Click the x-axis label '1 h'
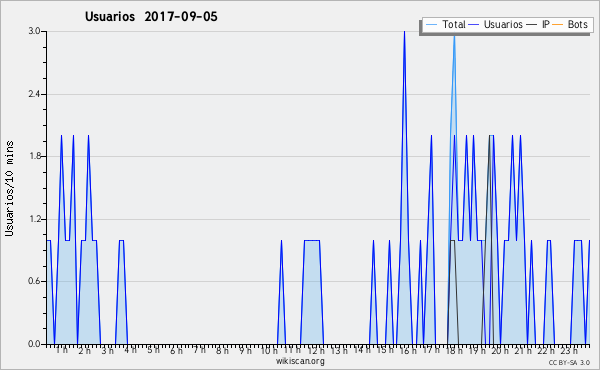The height and width of the screenshot is (370, 600). 62,350
